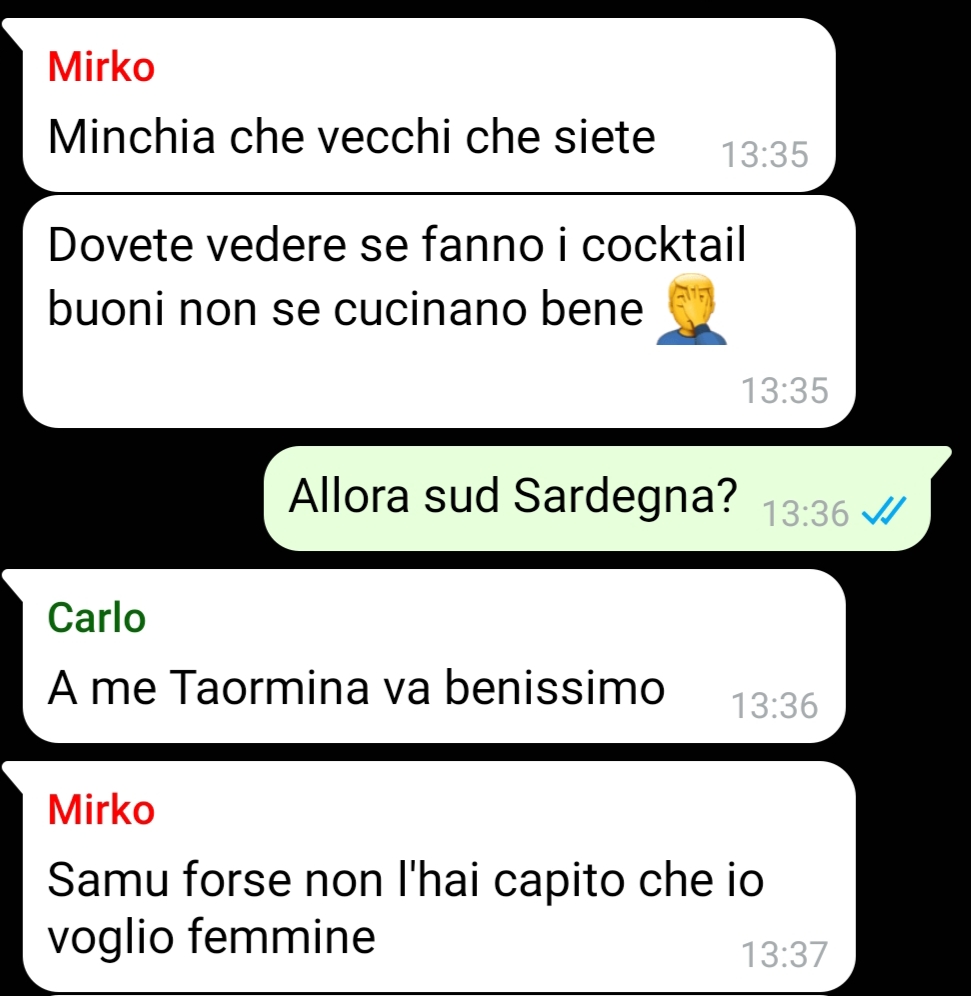Click the word 'femmine' in the last message
Screen dimensions: 971x996
(281, 936)
